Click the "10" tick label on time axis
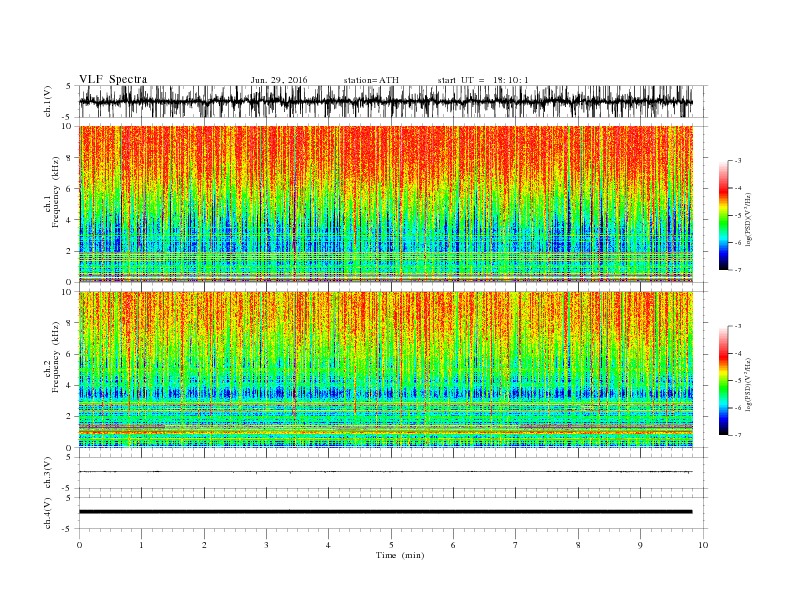The width and height of the screenshot is (792, 612). pos(703,545)
